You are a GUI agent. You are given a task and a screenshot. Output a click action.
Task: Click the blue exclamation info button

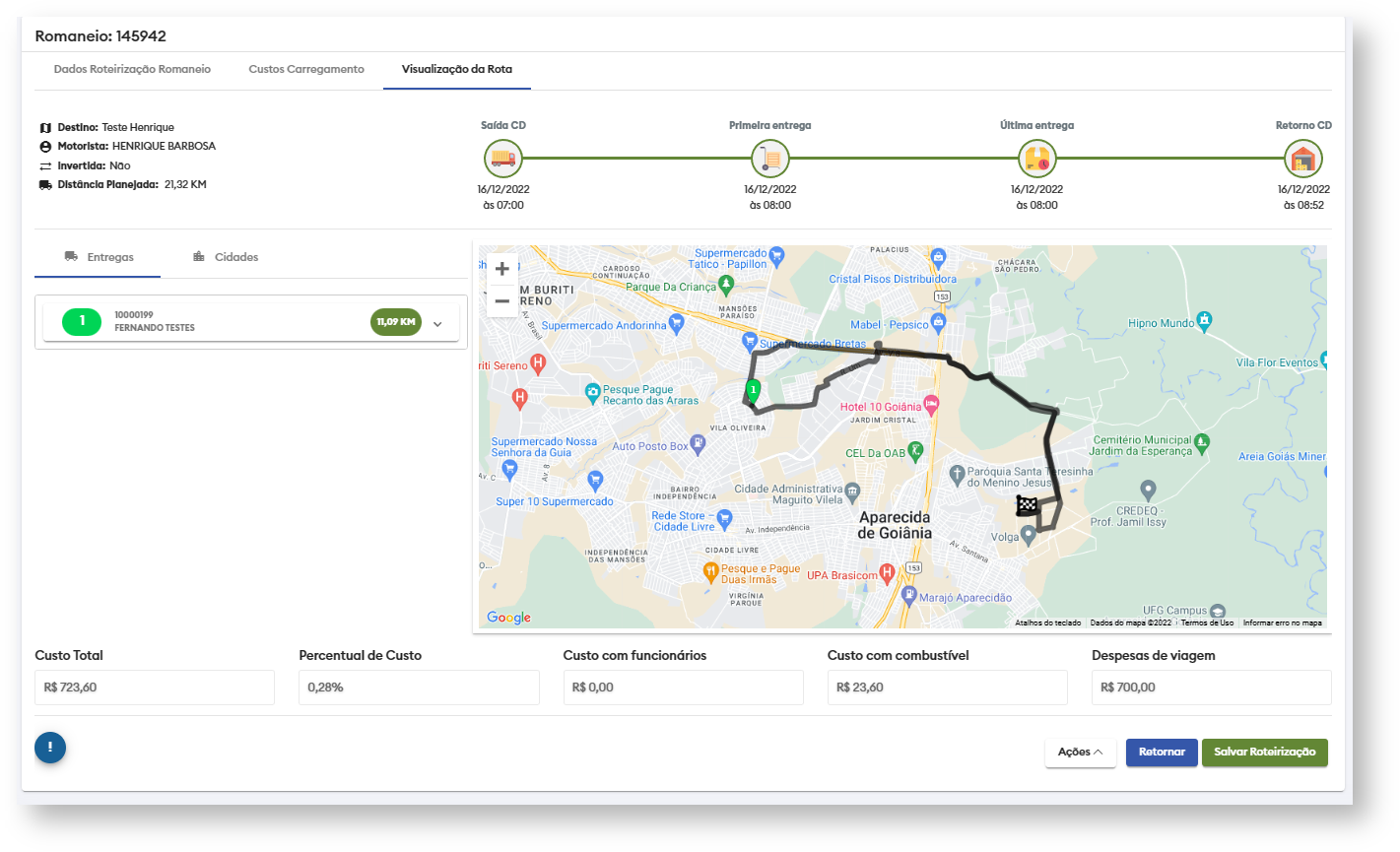coord(50,748)
